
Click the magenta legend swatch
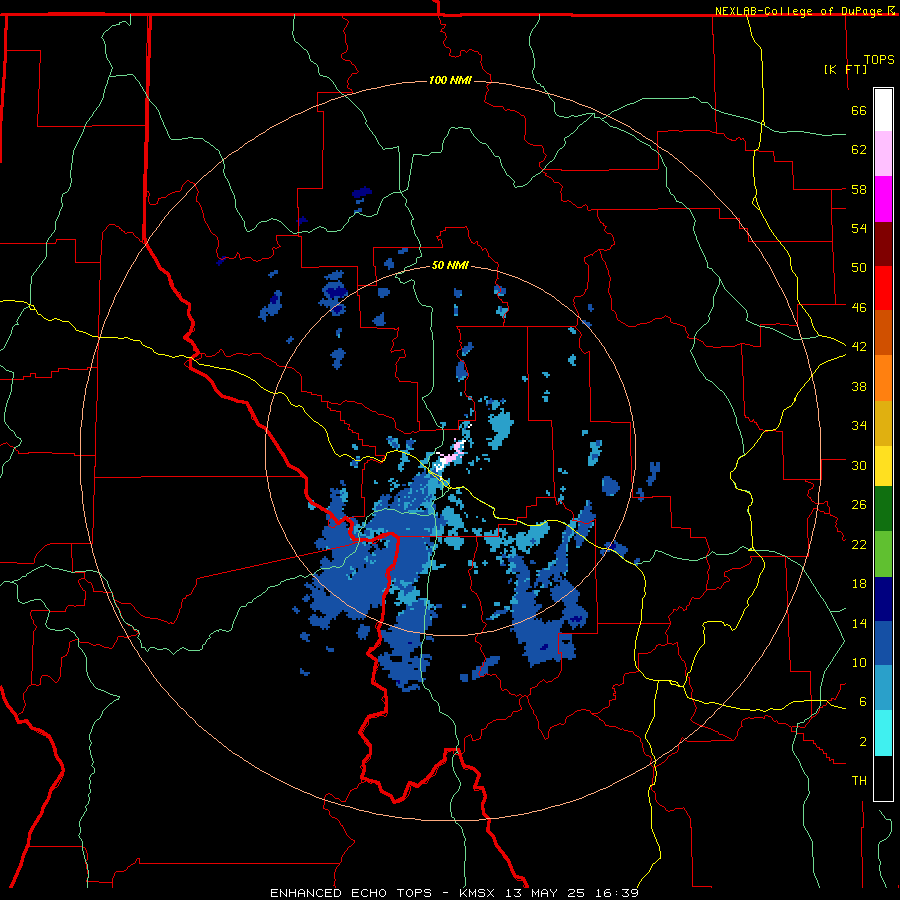[883, 199]
